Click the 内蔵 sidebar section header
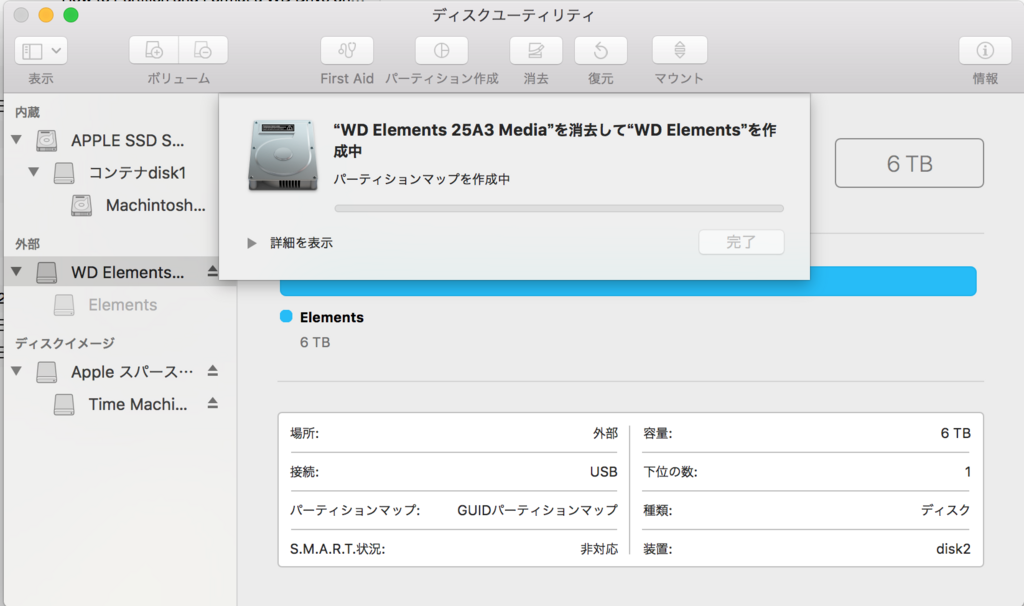The width and height of the screenshot is (1024, 606). [27, 112]
